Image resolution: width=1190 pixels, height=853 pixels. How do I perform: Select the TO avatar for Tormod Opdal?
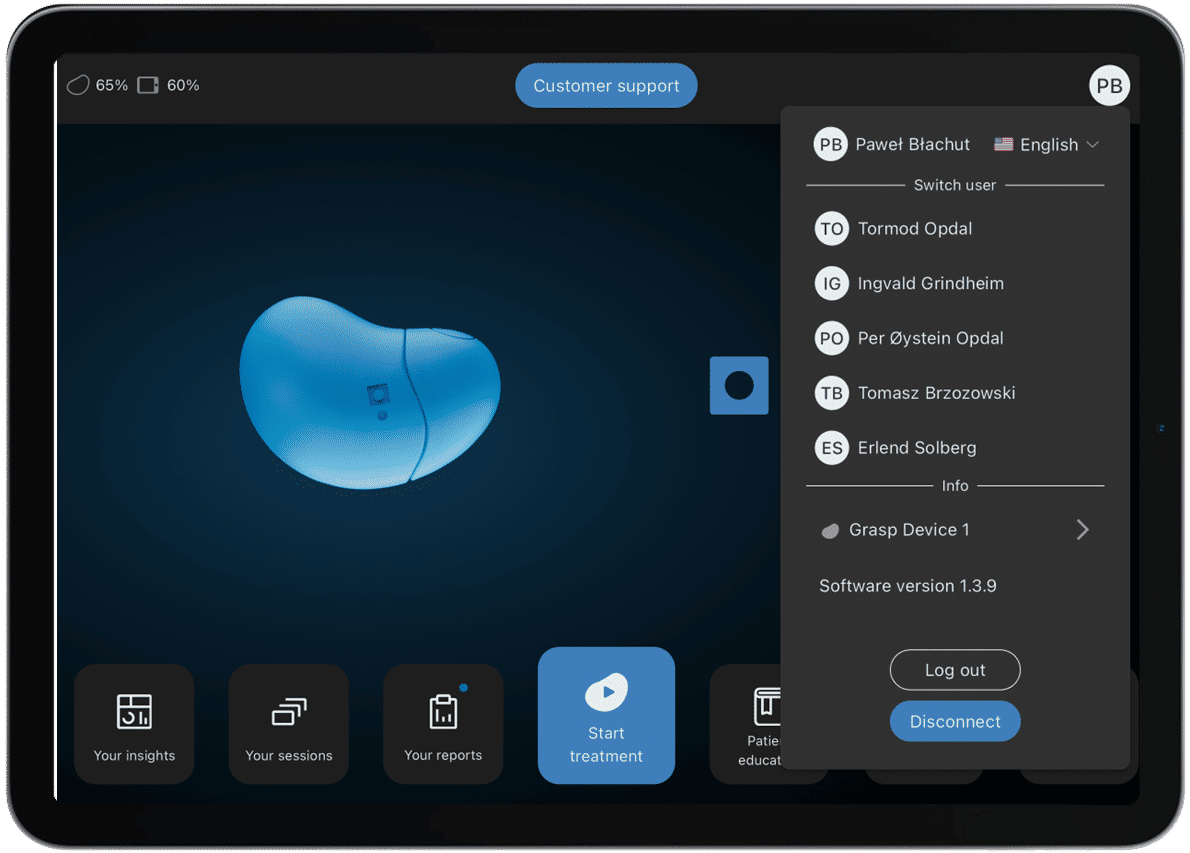pos(832,228)
